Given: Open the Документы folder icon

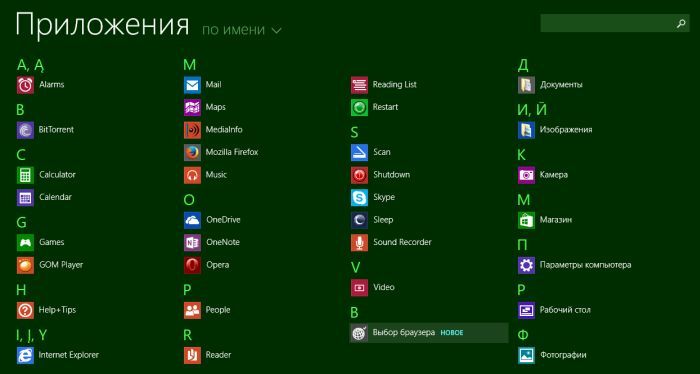Looking at the screenshot, I should 526,85.
